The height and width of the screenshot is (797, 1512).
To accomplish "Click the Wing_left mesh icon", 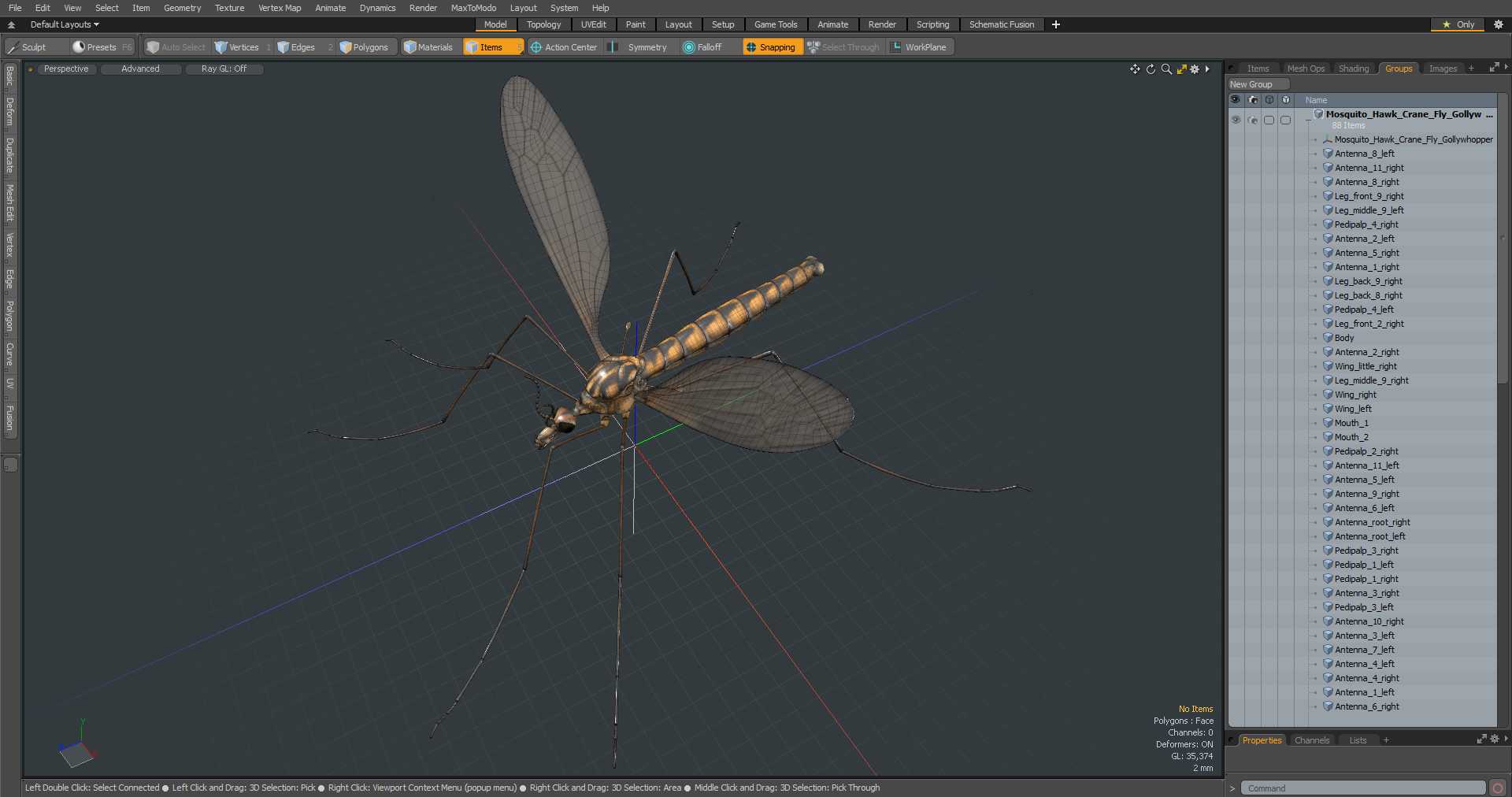I will click(1328, 409).
